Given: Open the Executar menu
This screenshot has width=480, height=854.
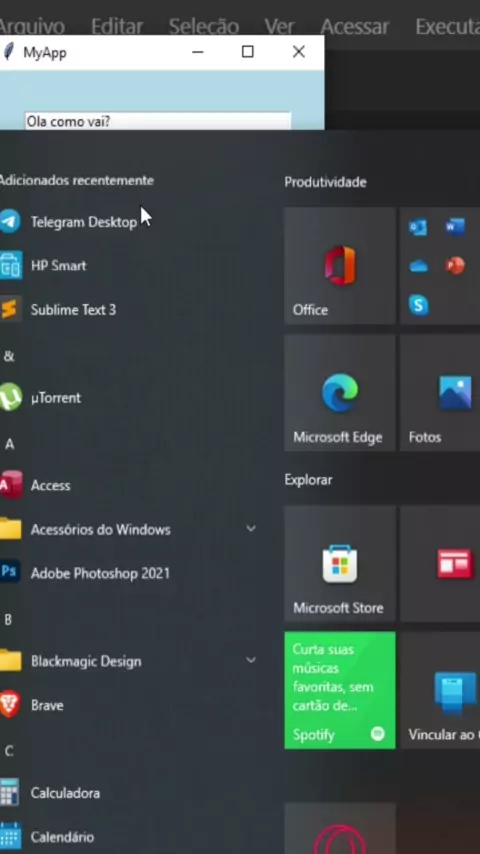Looking at the screenshot, I should [447, 26].
